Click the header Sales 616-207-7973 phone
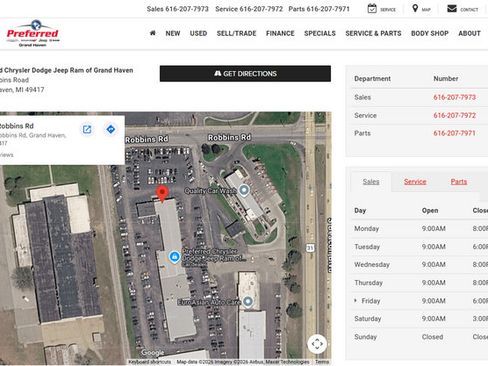The width and height of the screenshot is (488, 366). tap(178, 9)
